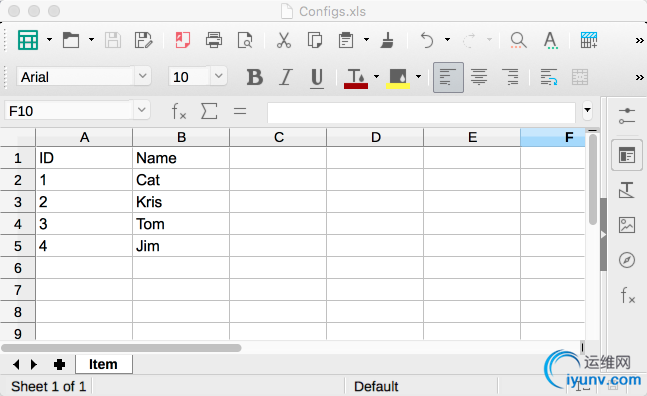Open the Name Box dropdown arrow
Viewport: 647px width, 396px height.
point(142,110)
